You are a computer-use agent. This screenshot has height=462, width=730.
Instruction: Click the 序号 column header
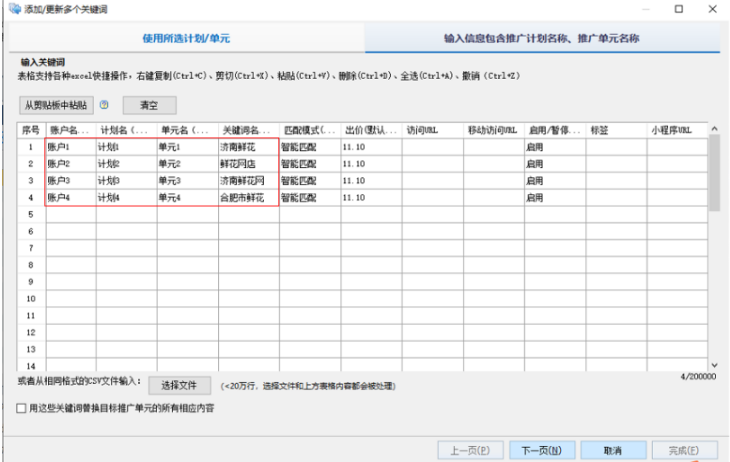pos(31,130)
